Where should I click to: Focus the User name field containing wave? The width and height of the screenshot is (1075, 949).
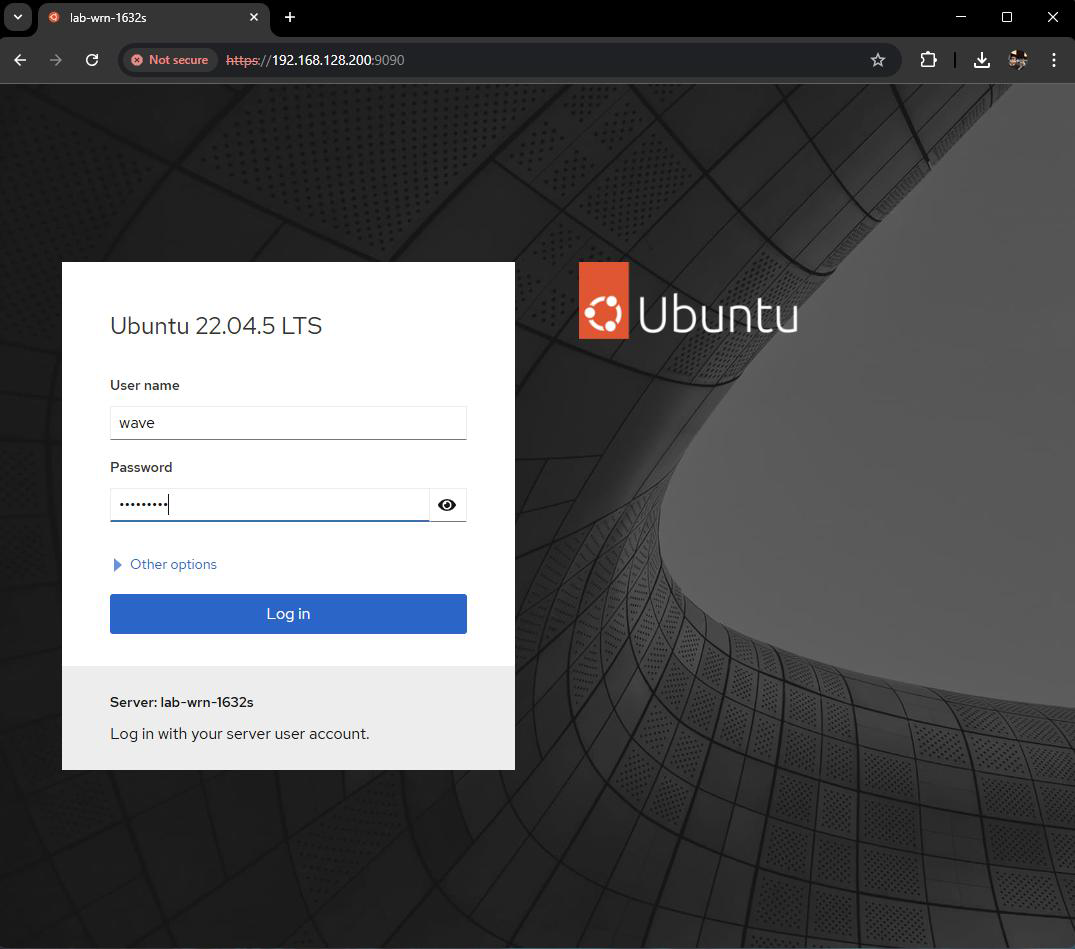tap(288, 423)
